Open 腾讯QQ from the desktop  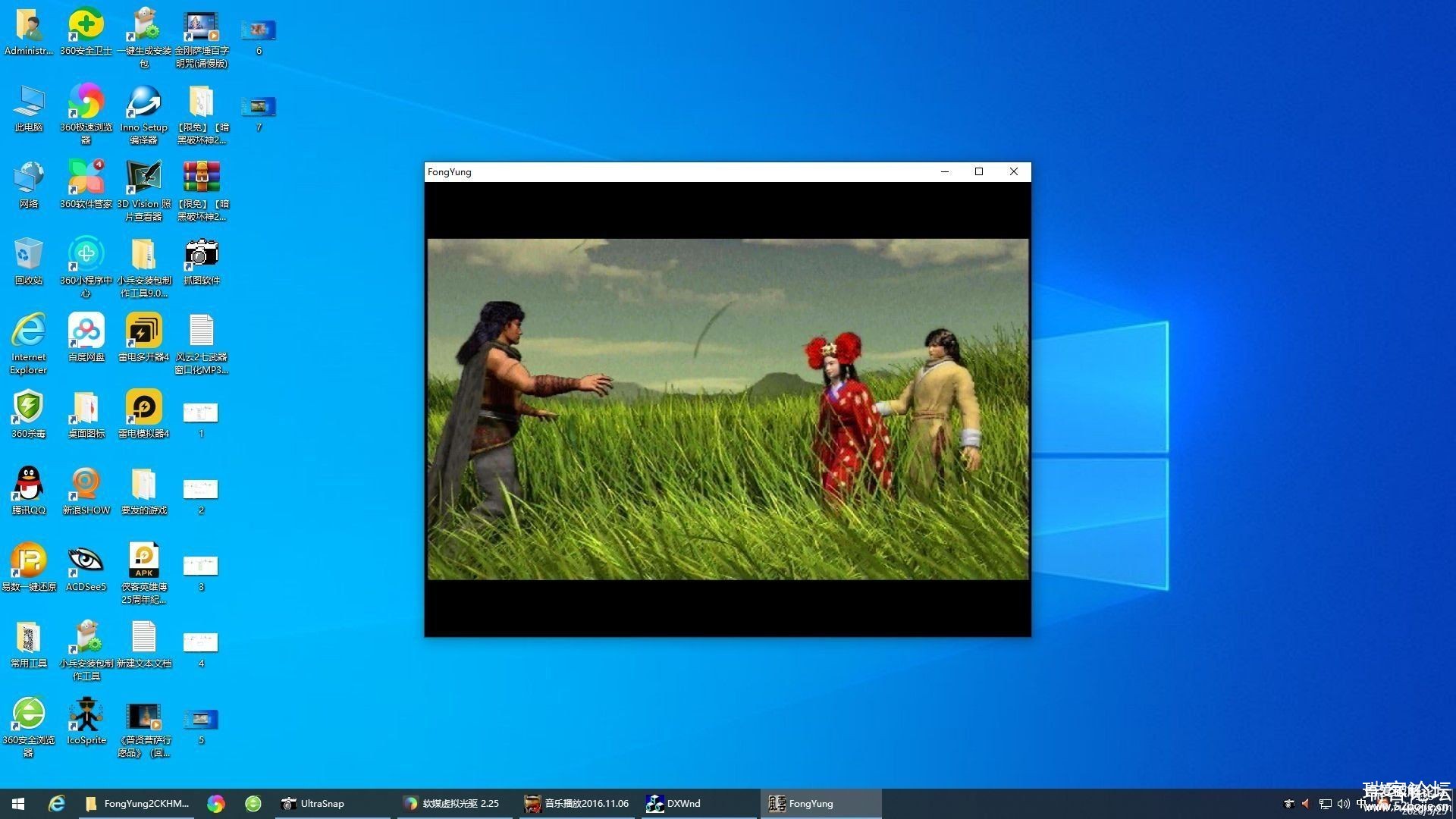[x=29, y=492]
